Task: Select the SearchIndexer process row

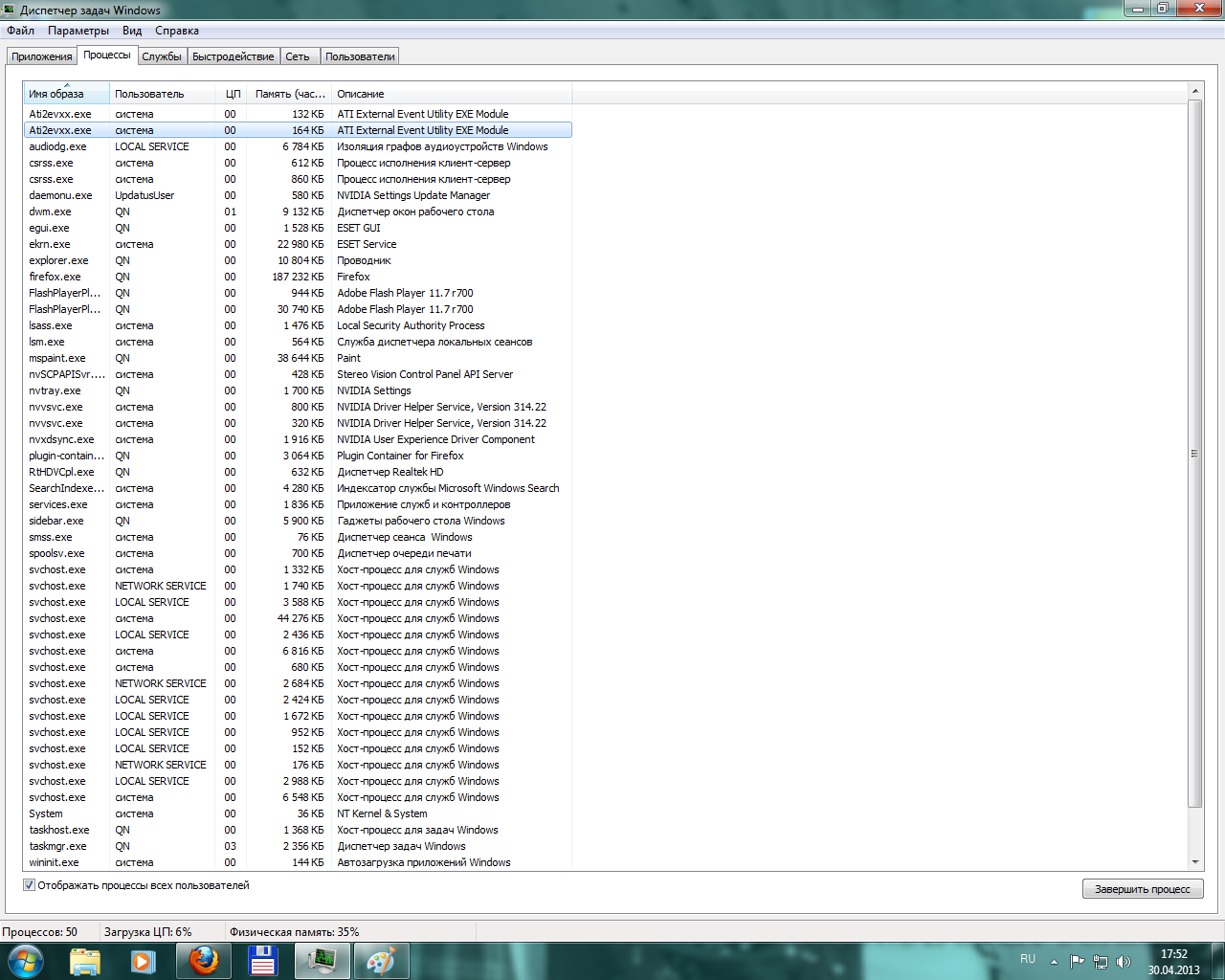Action: click(x=298, y=488)
